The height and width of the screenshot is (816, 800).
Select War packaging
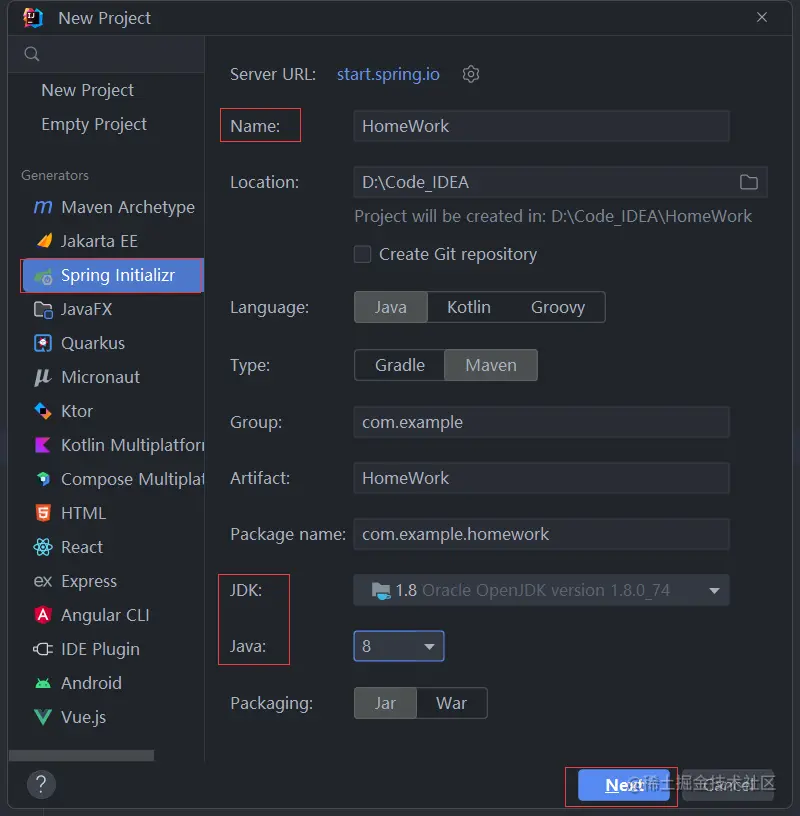[451, 703]
